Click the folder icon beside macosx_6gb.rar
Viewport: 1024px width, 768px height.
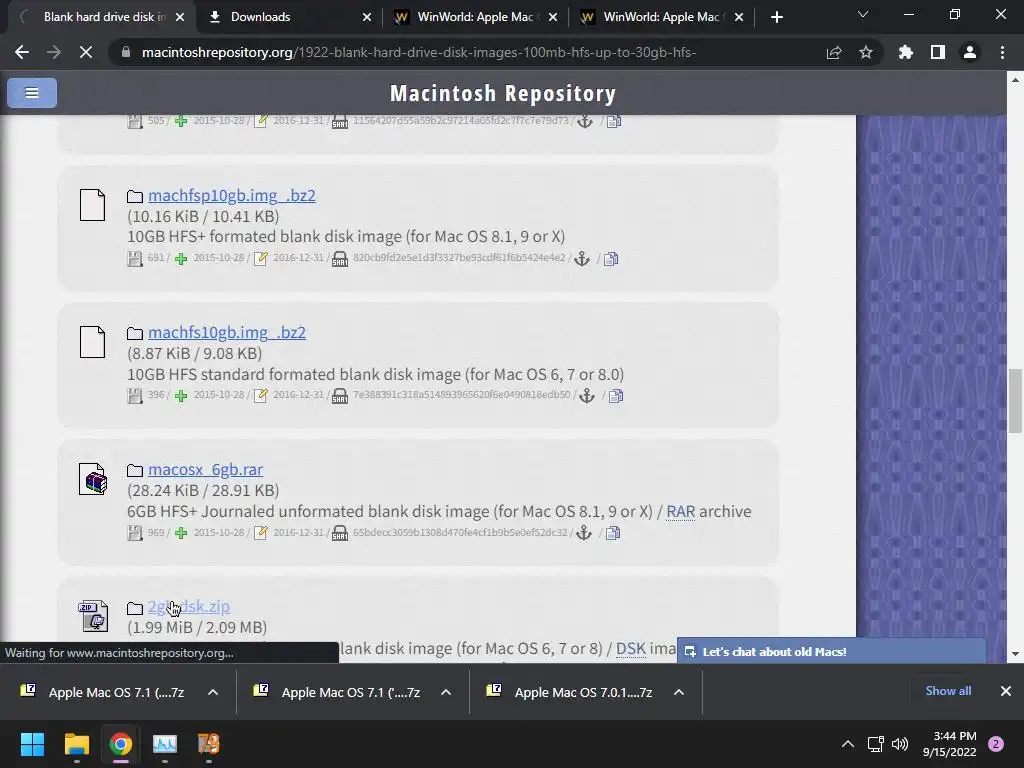tap(135, 470)
